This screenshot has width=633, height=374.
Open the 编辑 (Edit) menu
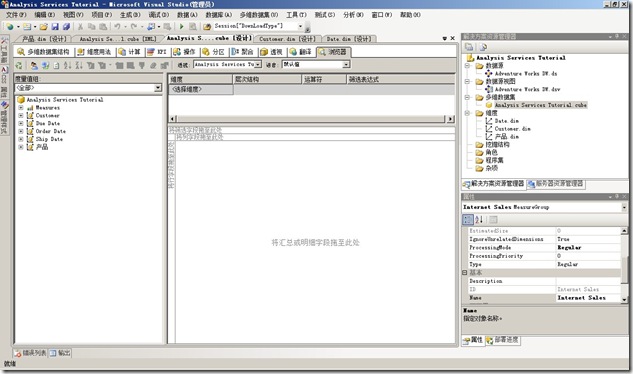pyautogui.click(x=44, y=15)
